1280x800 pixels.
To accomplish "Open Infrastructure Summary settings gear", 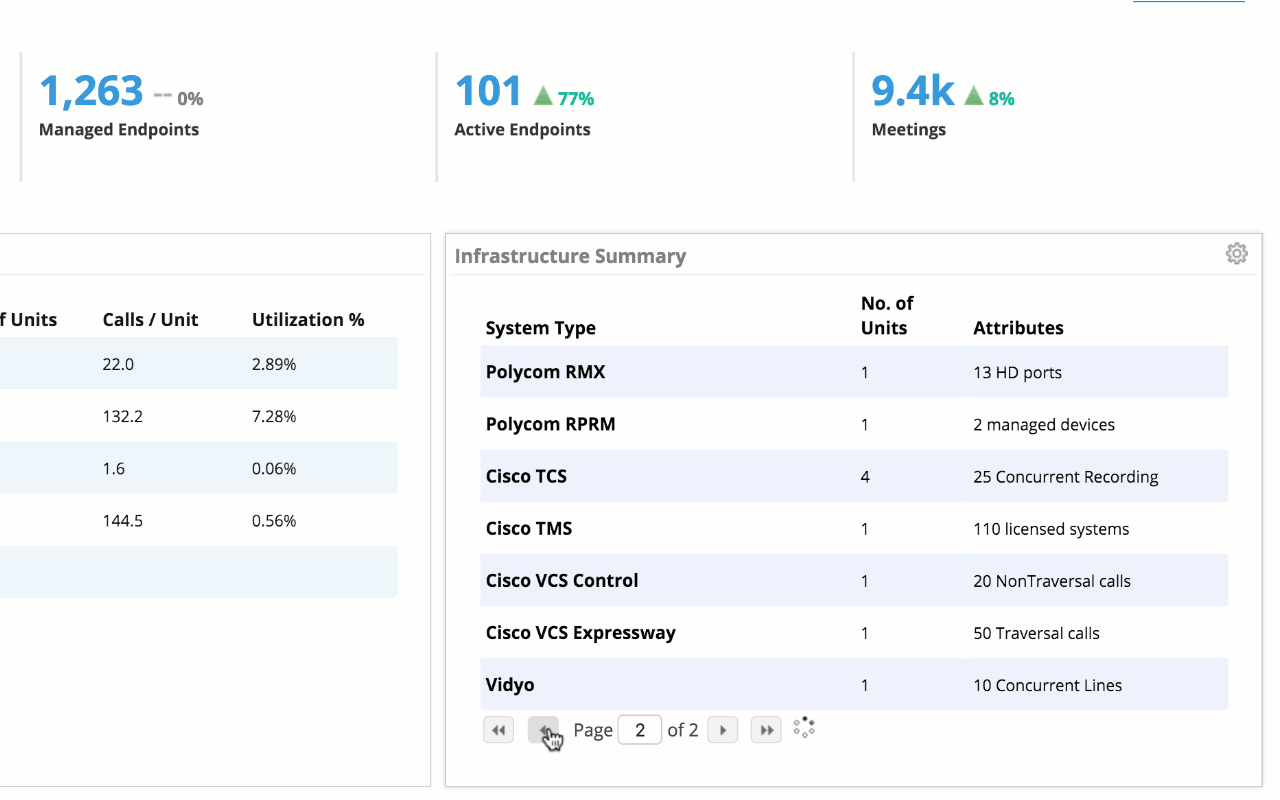I will pyautogui.click(x=1237, y=254).
